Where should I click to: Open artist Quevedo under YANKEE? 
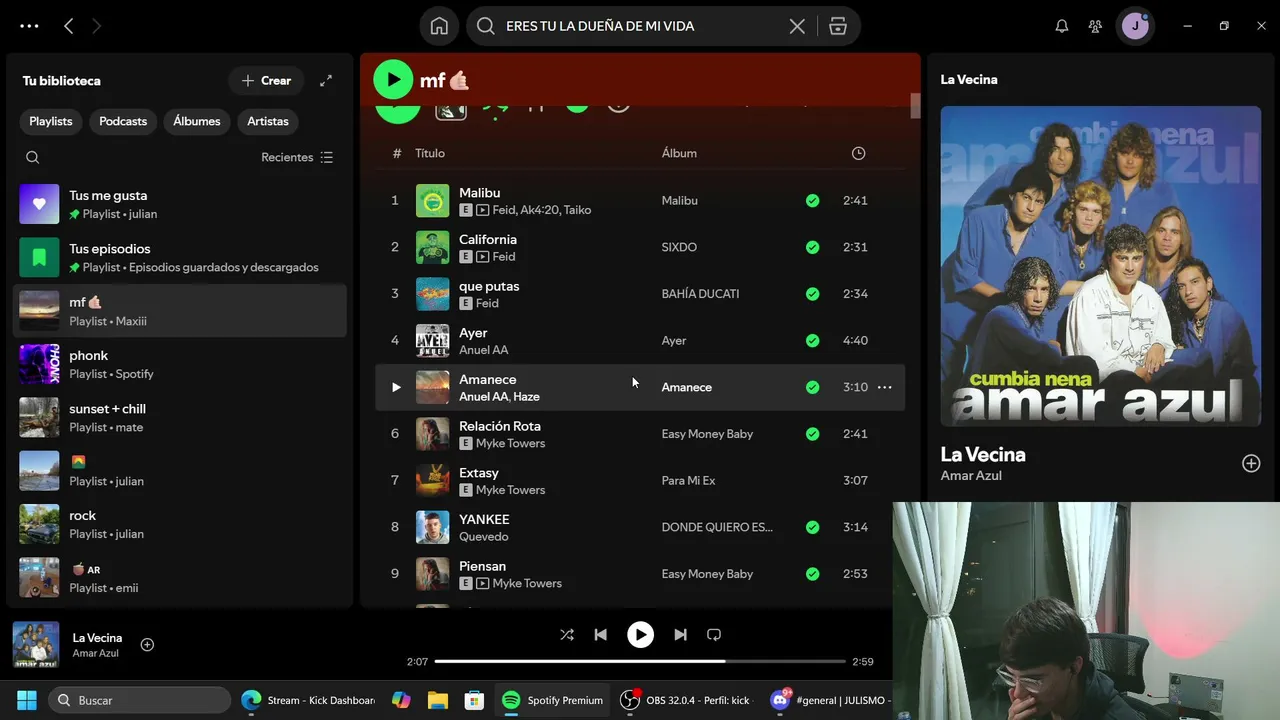484,537
